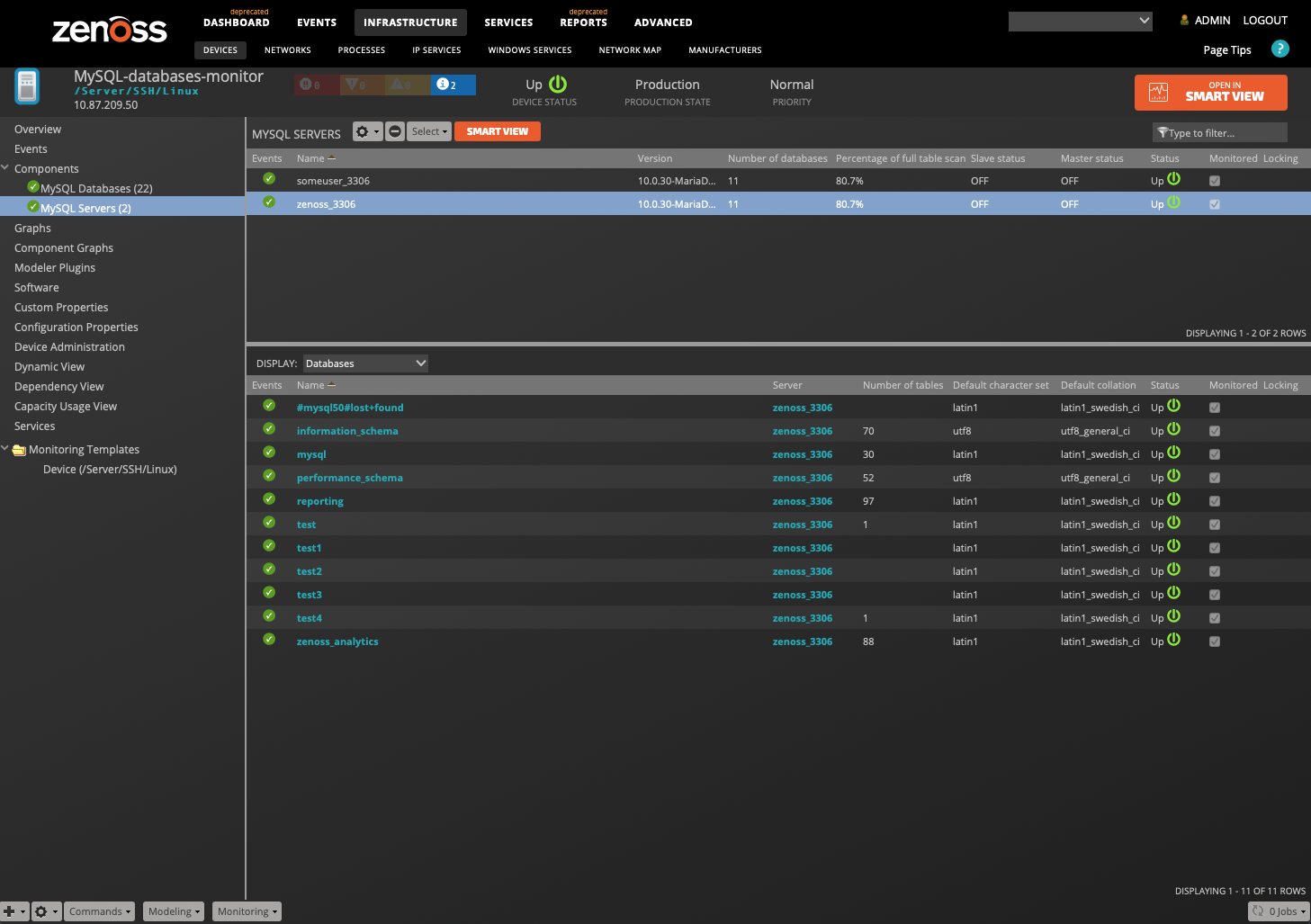The image size is (1311, 924).
Task: Open the Advanced tab
Action: (663, 22)
